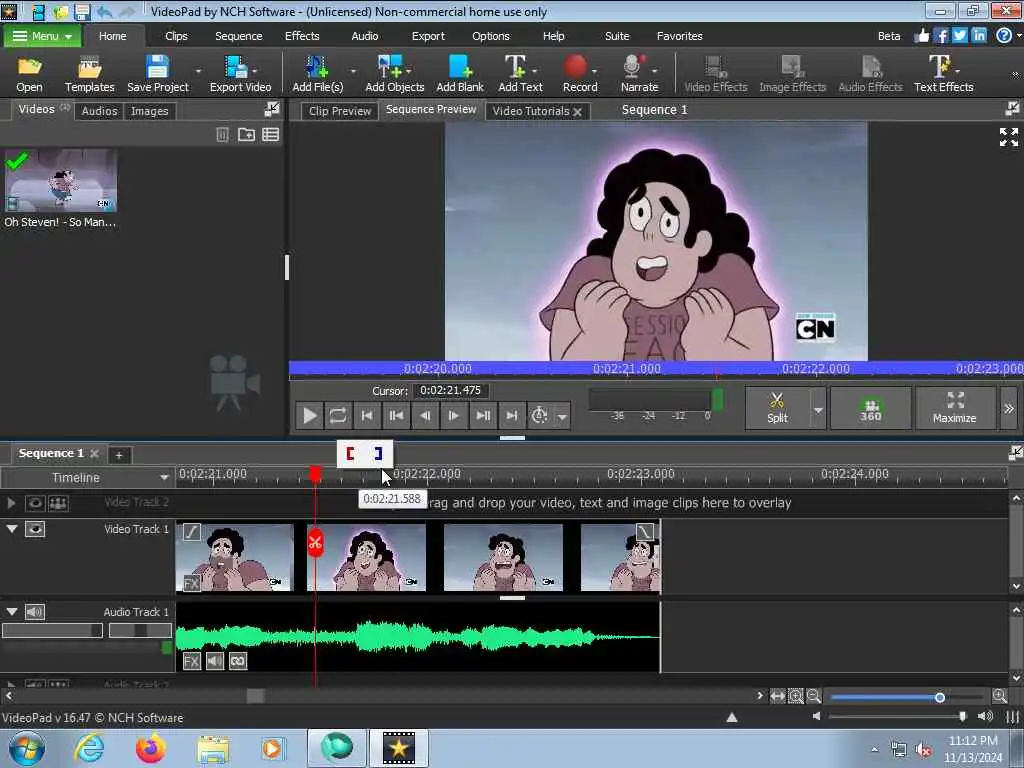
Task: Open the Text Effects tool
Action: (x=943, y=73)
